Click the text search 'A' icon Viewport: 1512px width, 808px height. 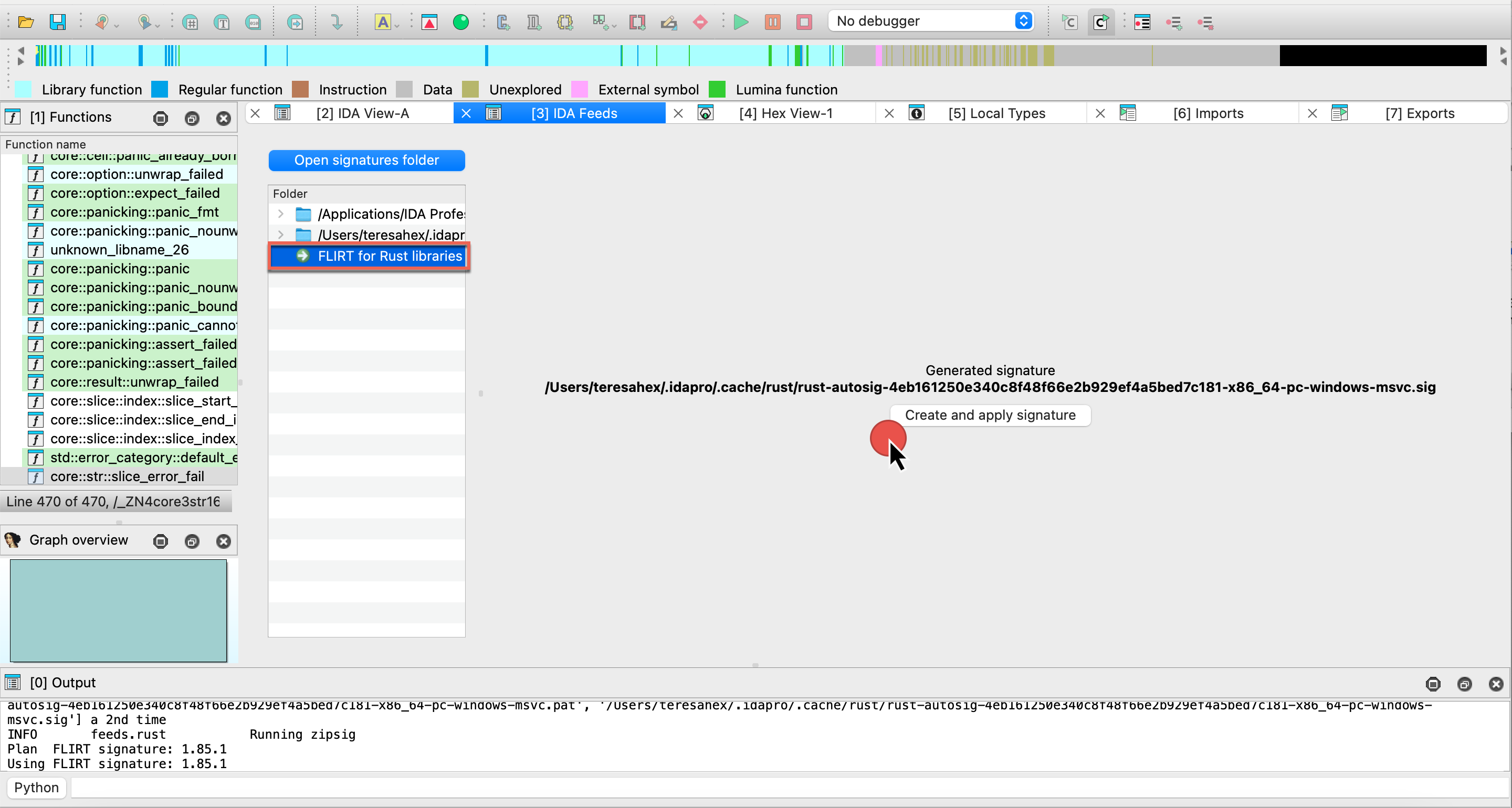point(383,22)
